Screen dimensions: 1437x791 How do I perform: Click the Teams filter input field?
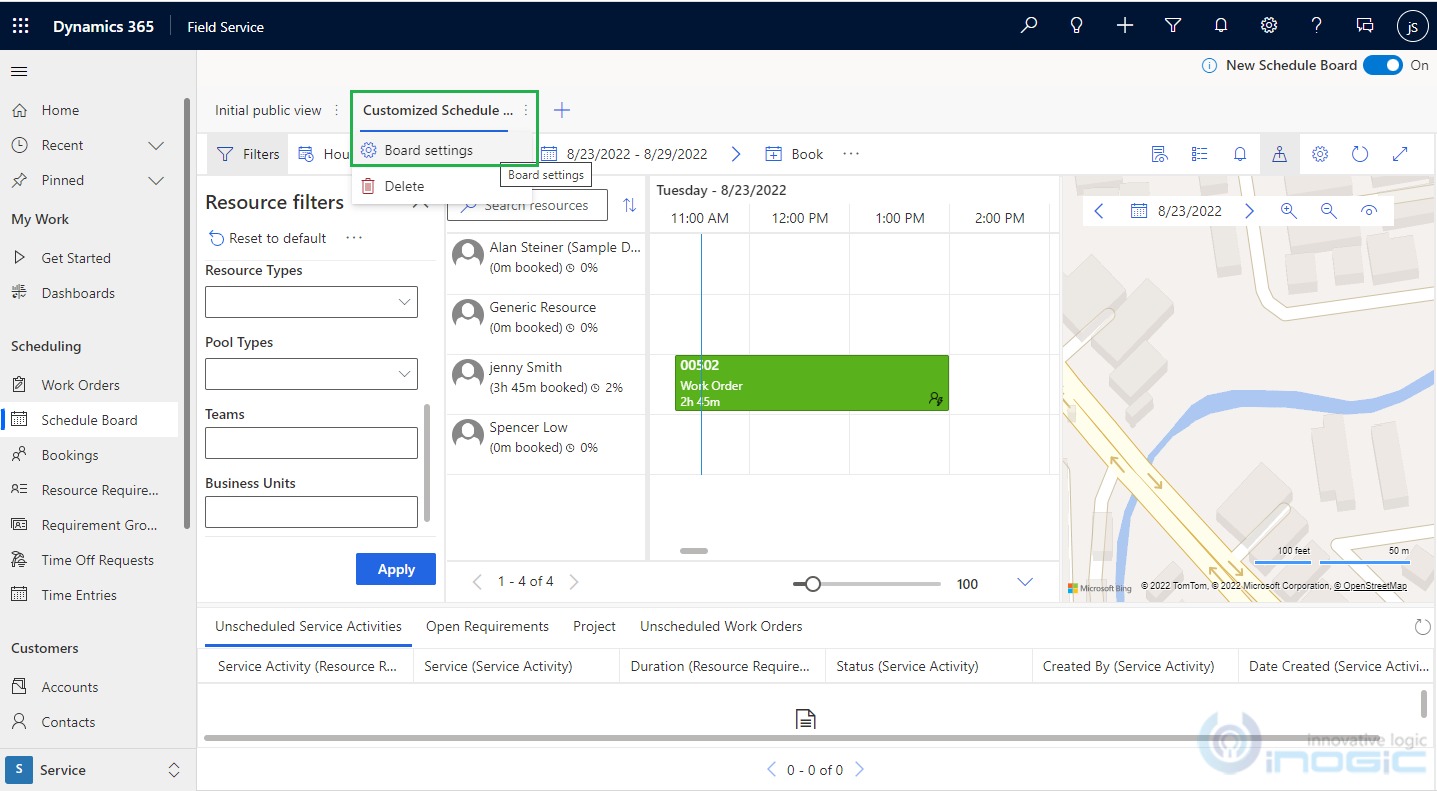coord(311,443)
